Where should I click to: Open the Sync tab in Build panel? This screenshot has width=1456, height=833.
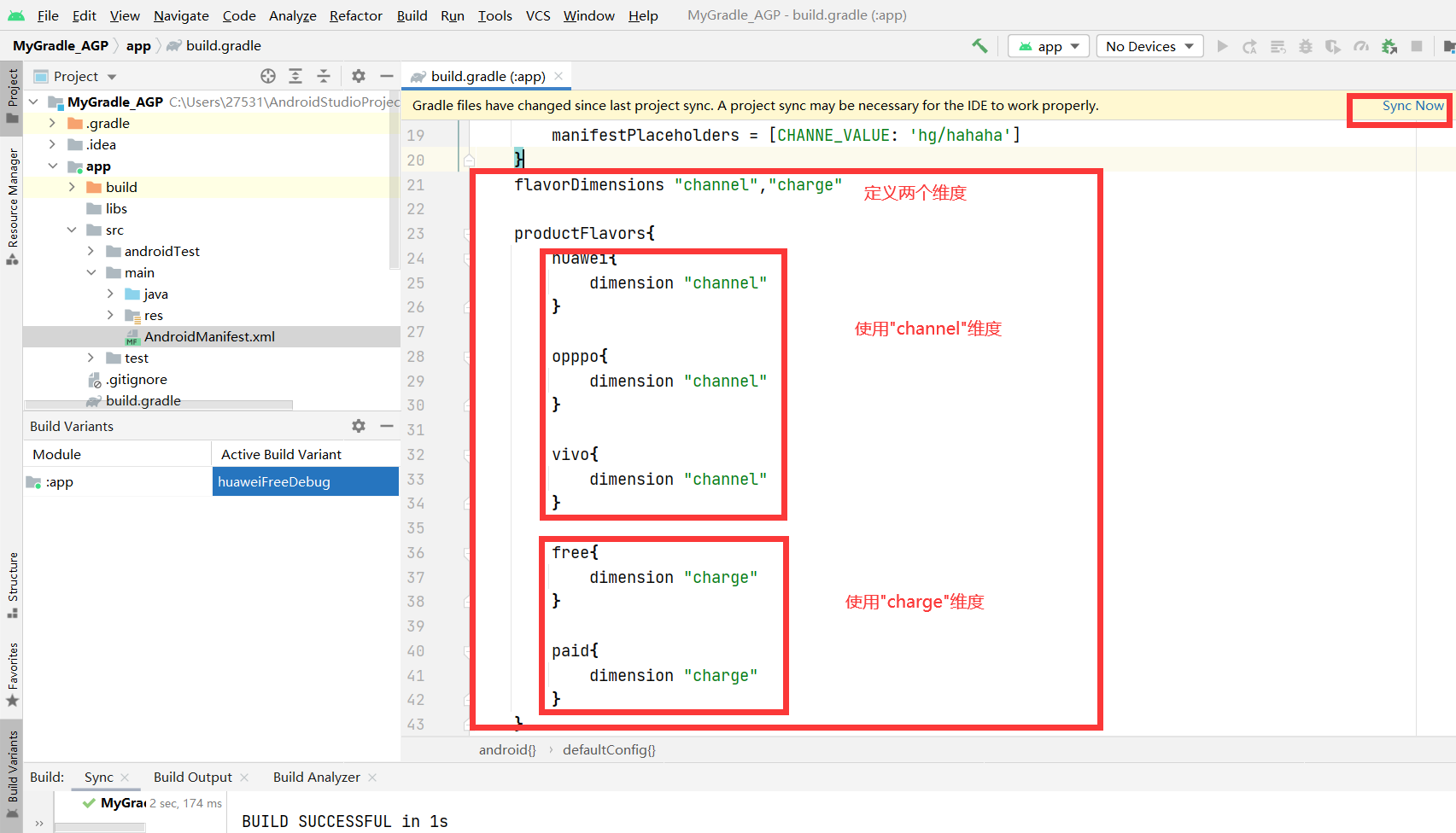[x=98, y=777]
